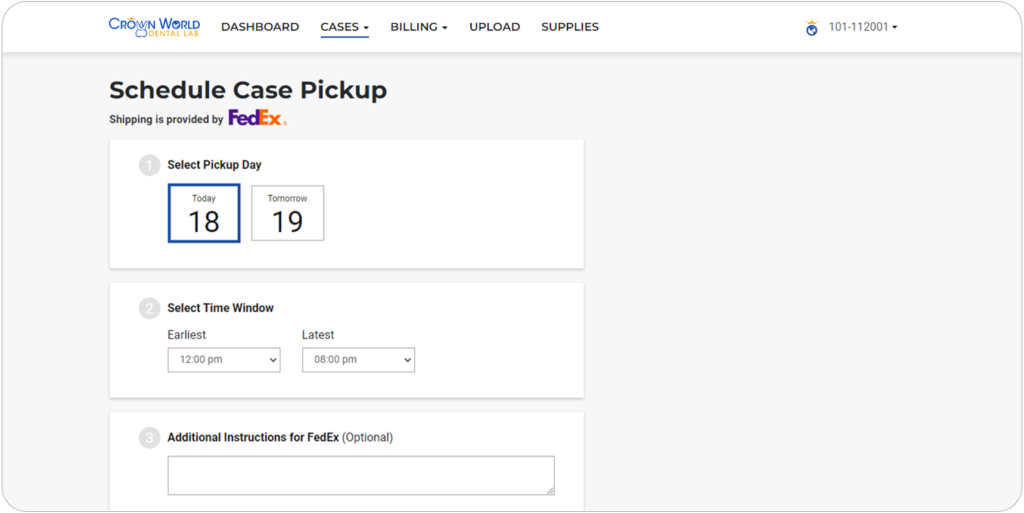The width and height of the screenshot is (1024, 513).
Task: Expand the 101-112001 account menu
Action: (863, 27)
